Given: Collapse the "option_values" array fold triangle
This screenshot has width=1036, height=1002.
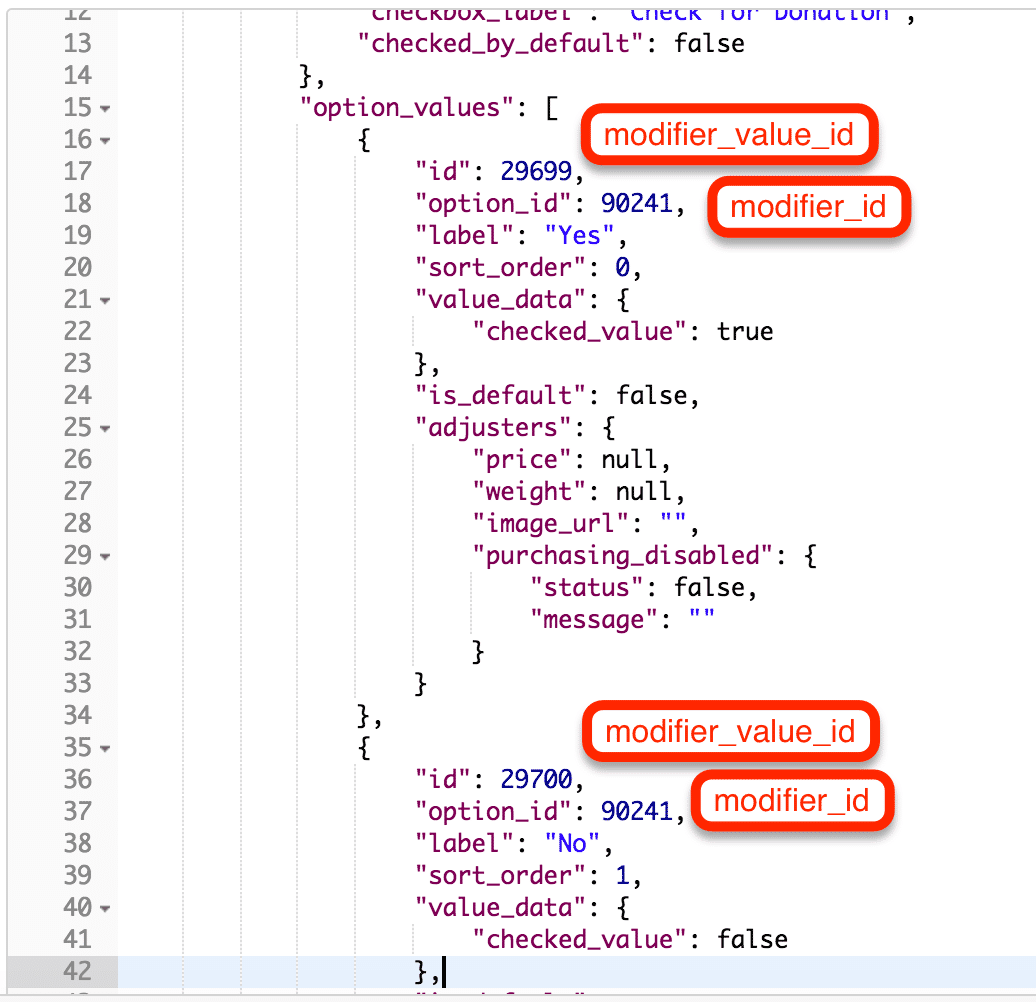Looking at the screenshot, I should [x=105, y=107].
